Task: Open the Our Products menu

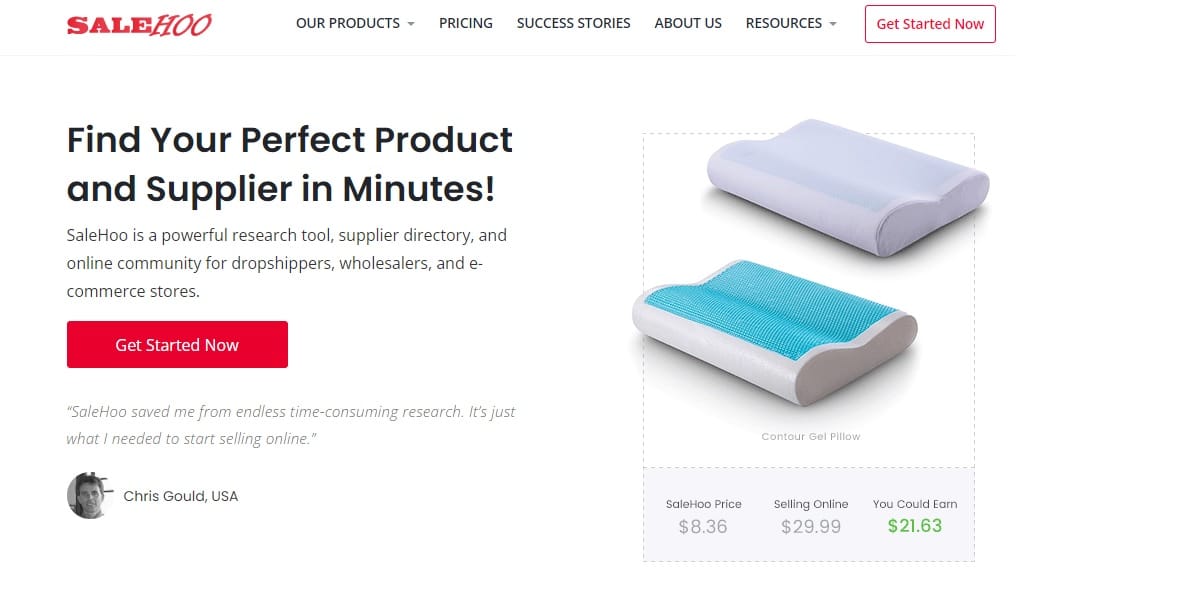Action: point(348,23)
